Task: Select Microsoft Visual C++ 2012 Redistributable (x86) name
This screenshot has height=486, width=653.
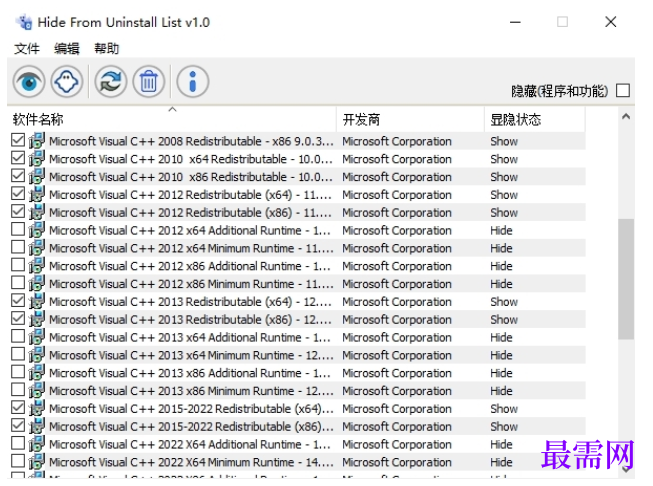Action: pos(191,213)
